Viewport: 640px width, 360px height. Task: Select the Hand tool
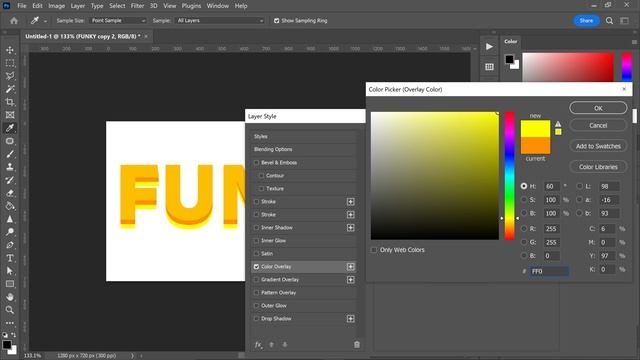tap(10, 297)
